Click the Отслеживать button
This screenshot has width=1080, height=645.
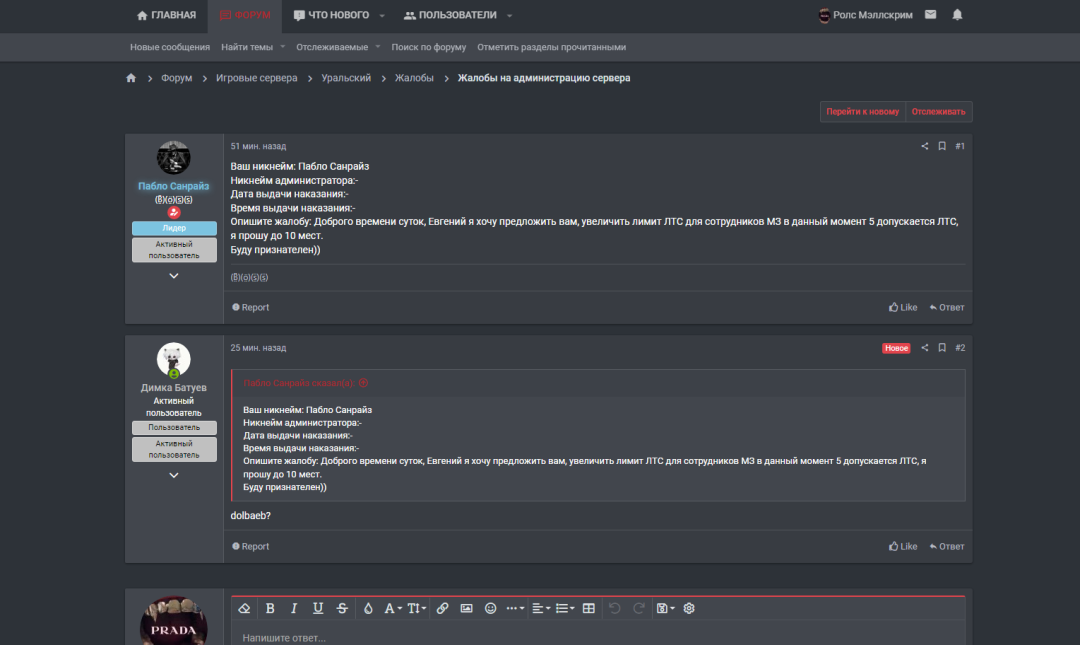pyautogui.click(x=938, y=112)
